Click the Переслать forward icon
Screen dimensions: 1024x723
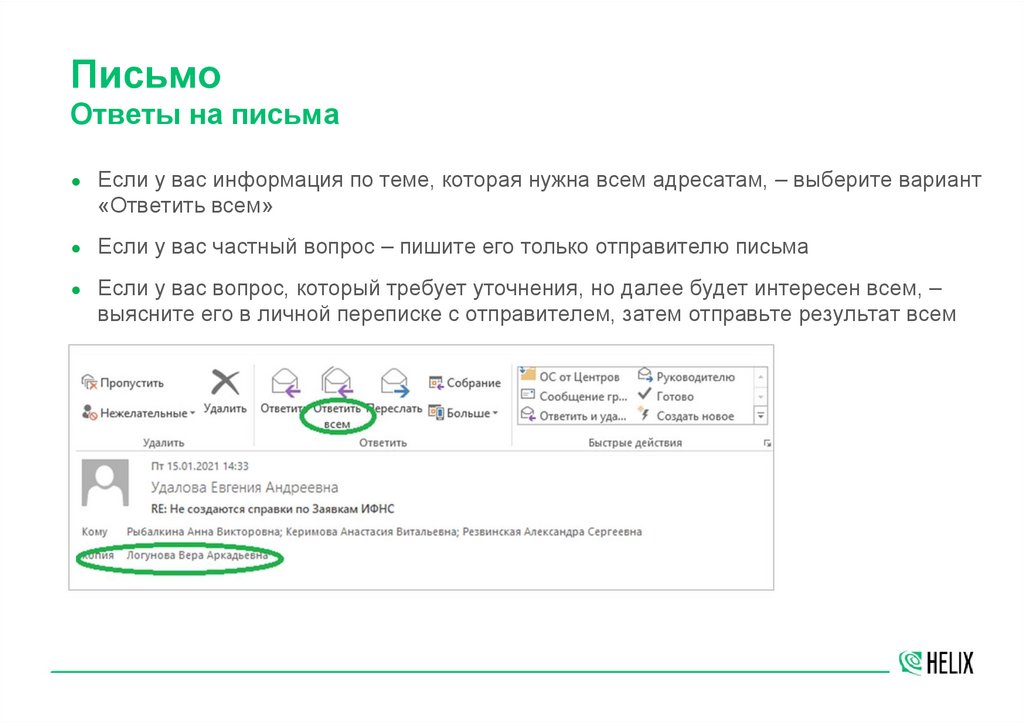pyautogui.click(x=394, y=383)
